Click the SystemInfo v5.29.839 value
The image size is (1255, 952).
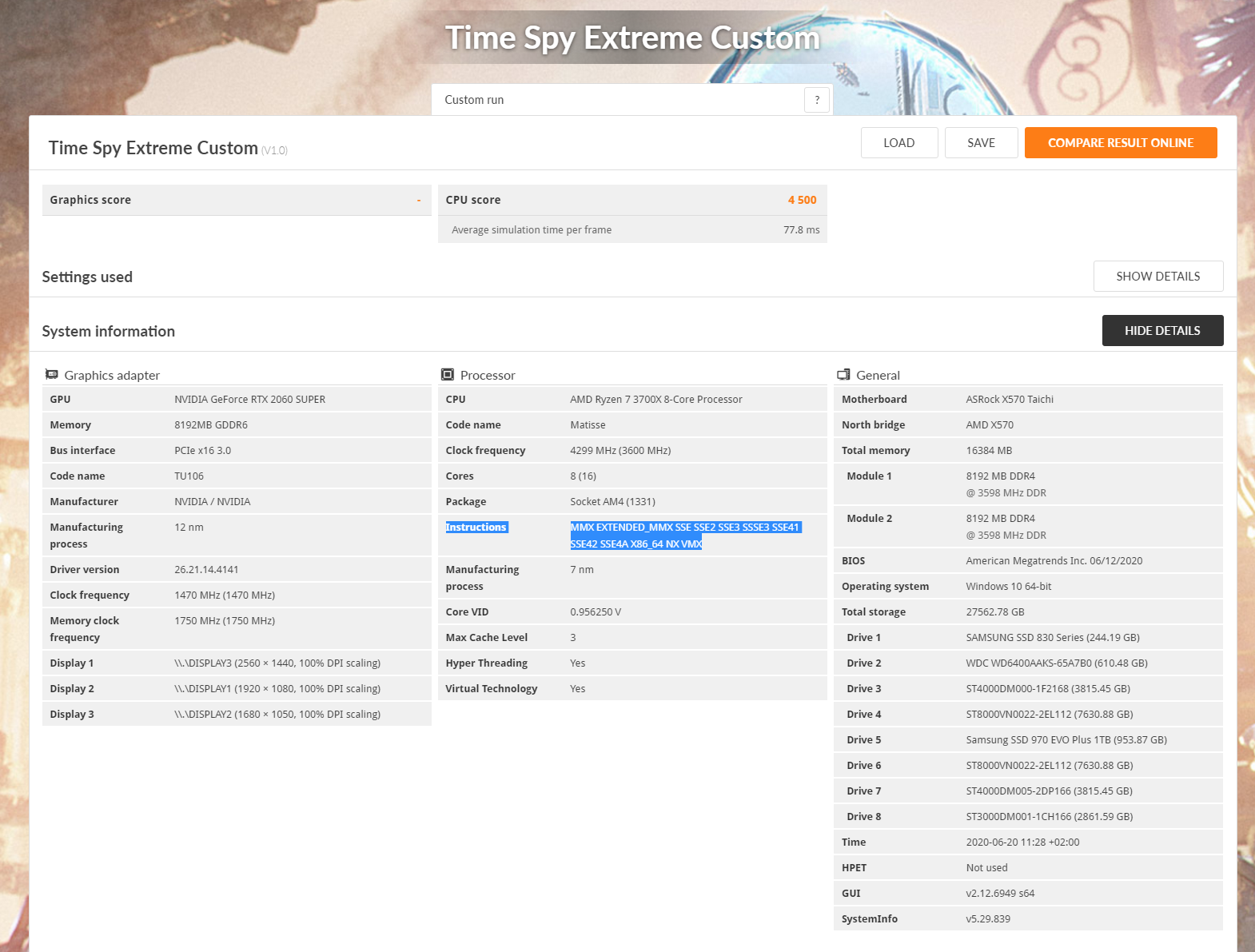click(x=988, y=918)
